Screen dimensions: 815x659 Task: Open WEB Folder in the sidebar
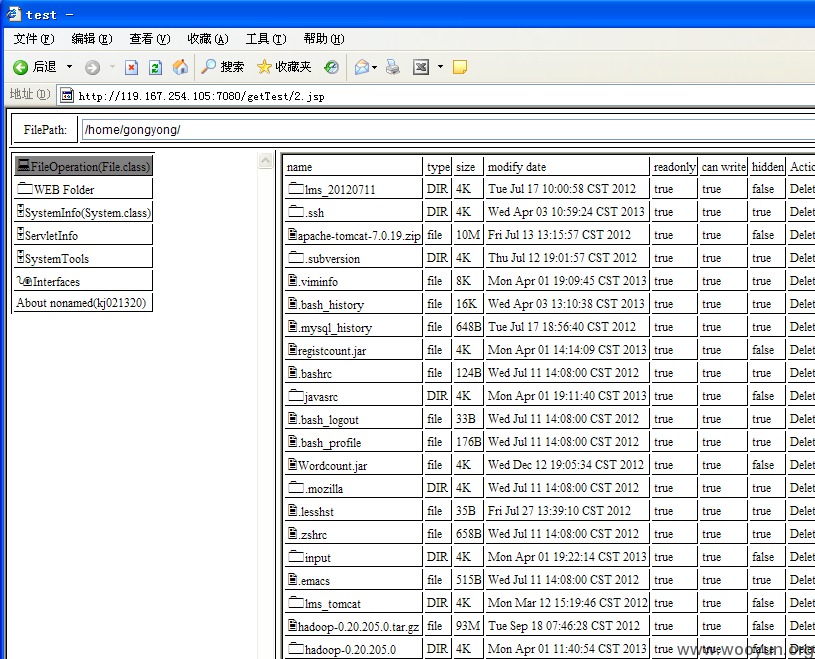point(83,189)
